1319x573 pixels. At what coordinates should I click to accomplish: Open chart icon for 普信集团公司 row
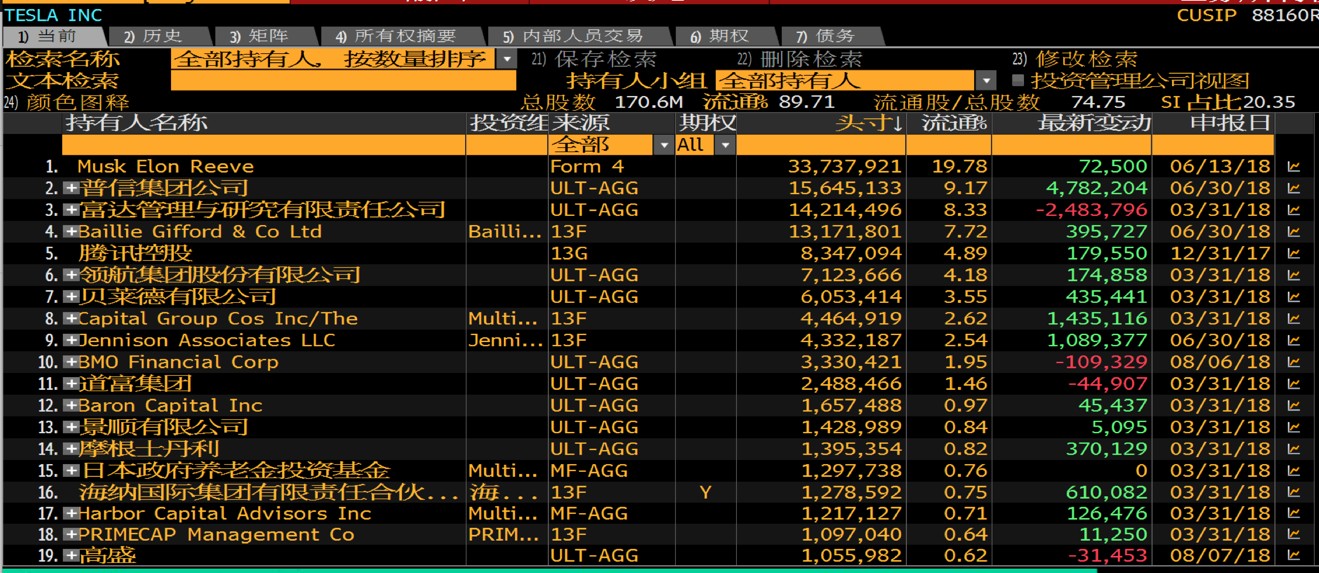[1293, 188]
